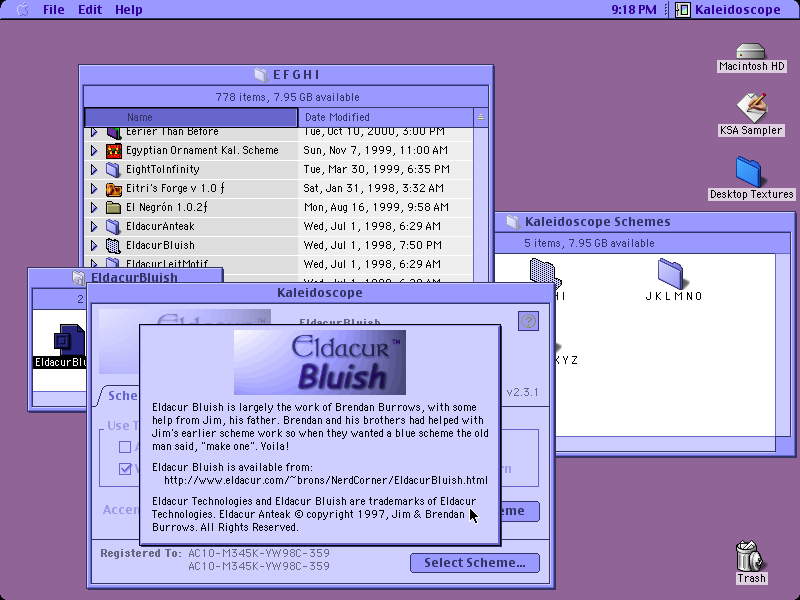This screenshot has width=800, height=600.
Task: Click the Eldacur Bluish logo banner
Action: 320,362
